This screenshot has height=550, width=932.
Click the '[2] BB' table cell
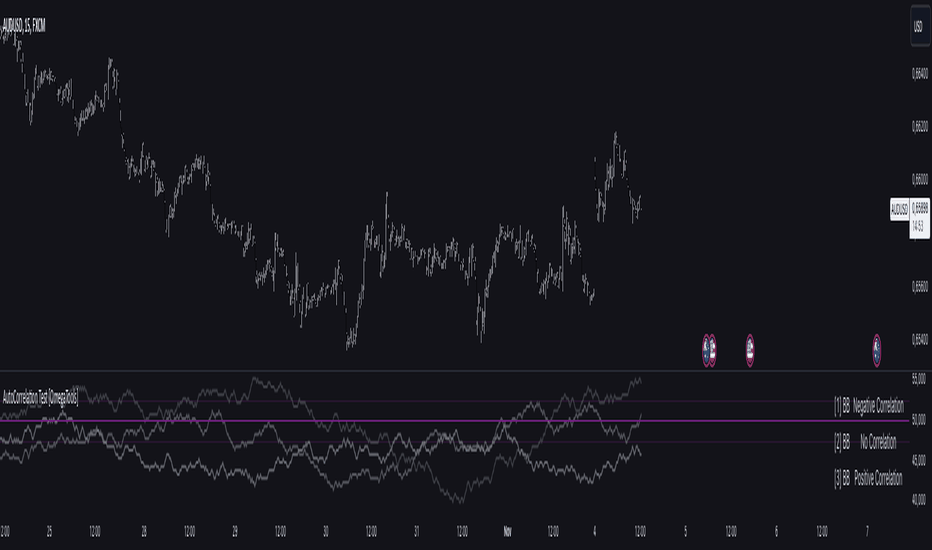842,442
